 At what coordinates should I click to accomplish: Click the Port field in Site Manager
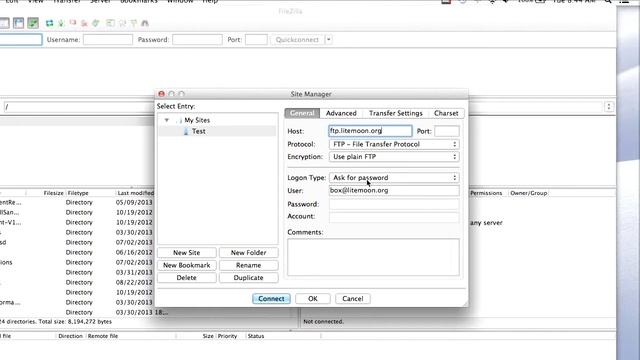(447, 131)
